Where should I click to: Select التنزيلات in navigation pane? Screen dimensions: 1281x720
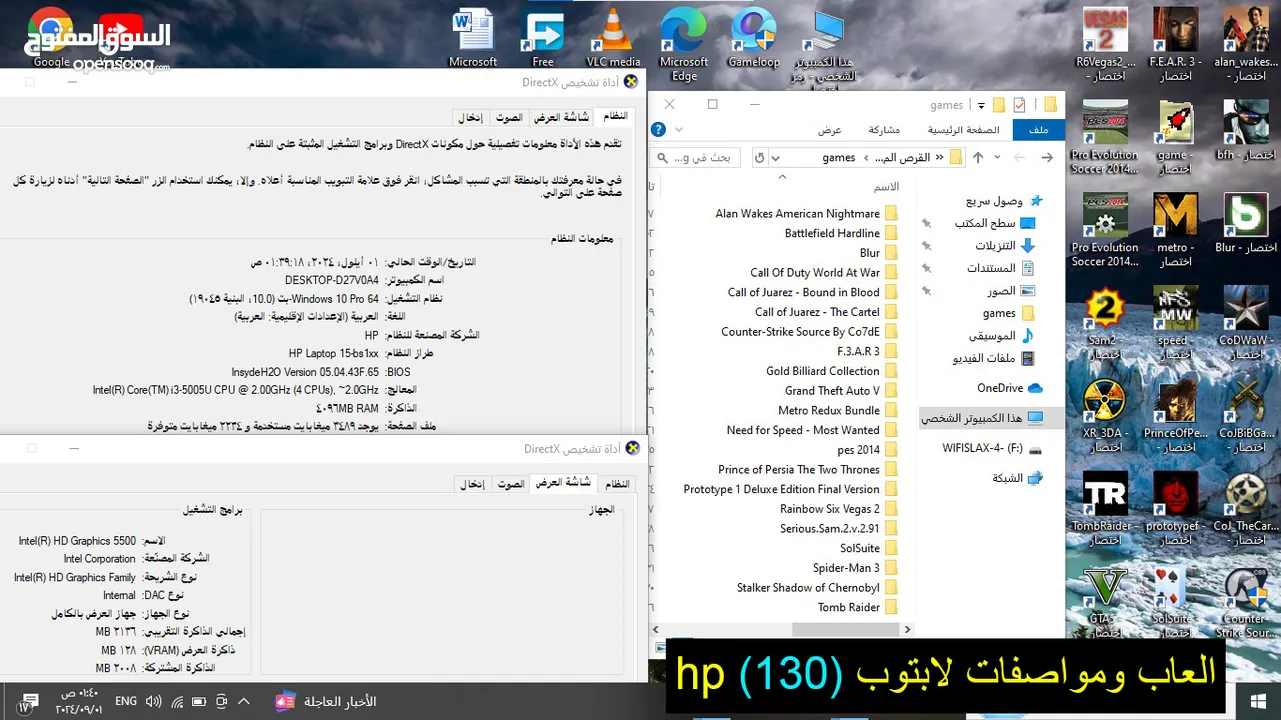(x=1005, y=246)
